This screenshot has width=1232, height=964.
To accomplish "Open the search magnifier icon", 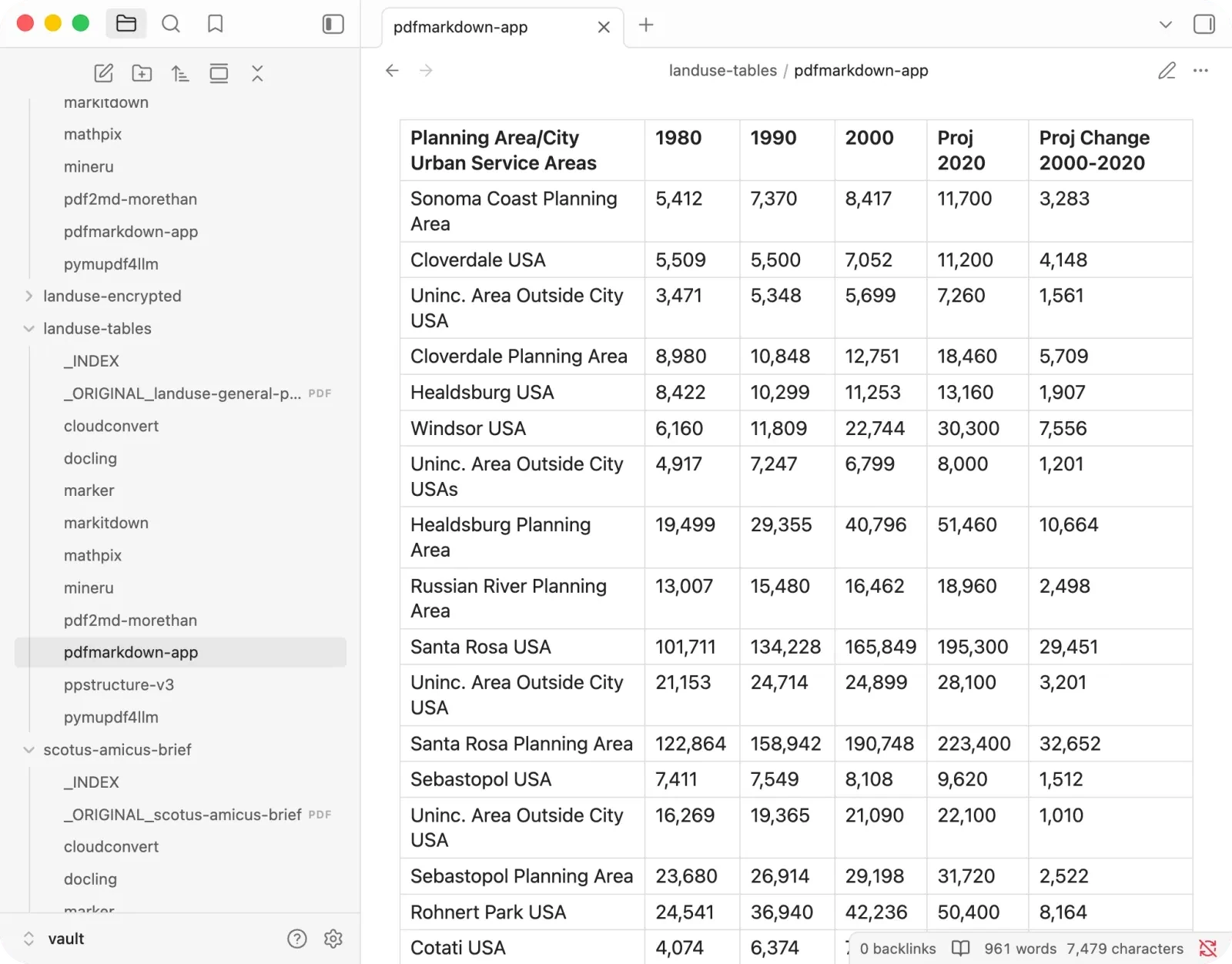I will pyautogui.click(x=171, y=24).
